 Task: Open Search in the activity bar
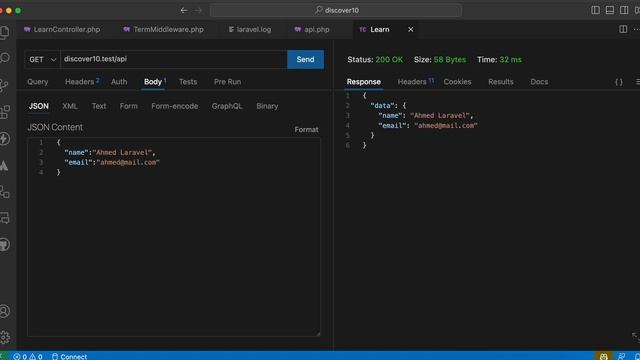(x=5, y=58)
